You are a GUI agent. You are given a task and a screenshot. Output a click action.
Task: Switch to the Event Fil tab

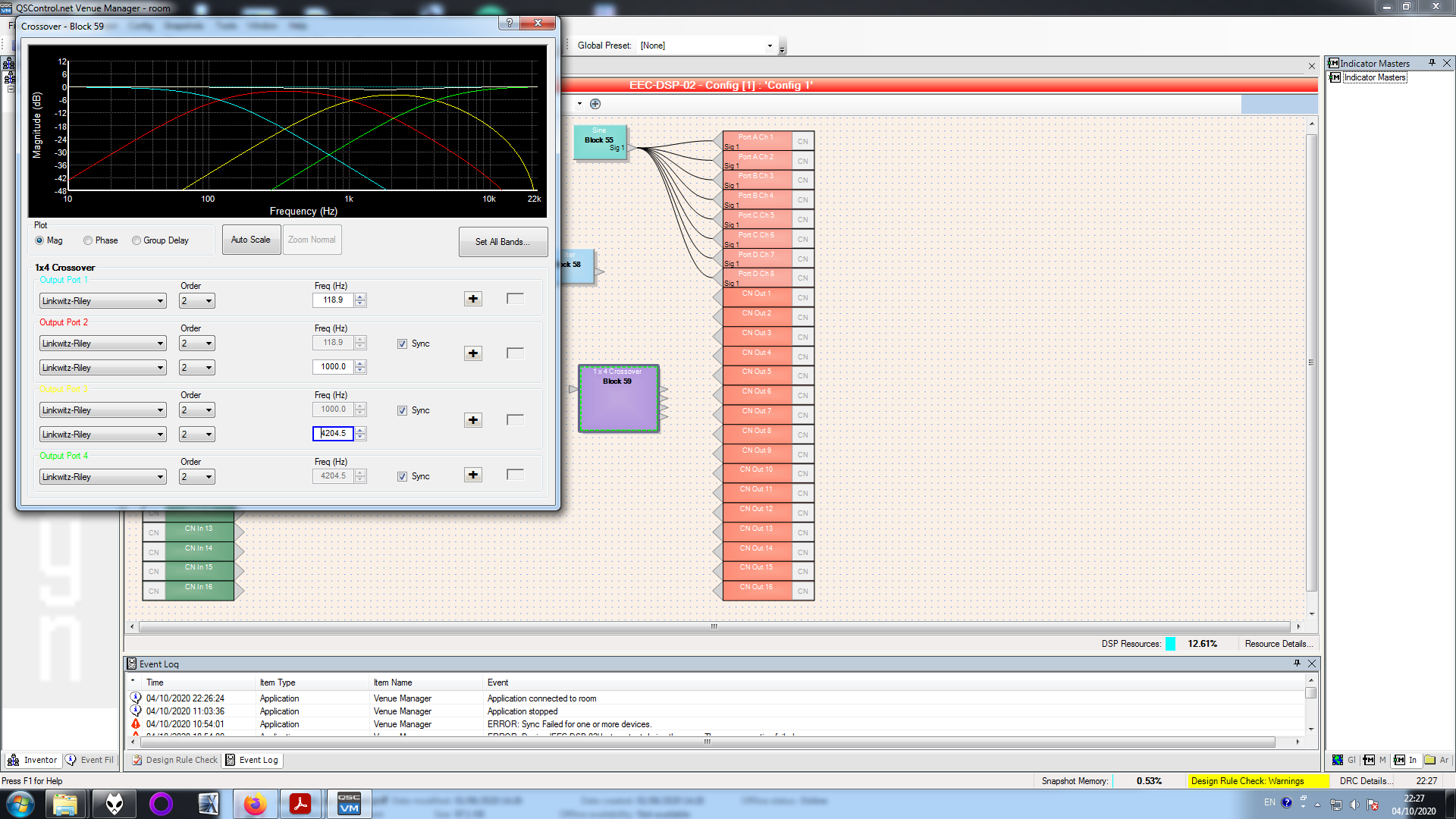(x=90, y=760)
